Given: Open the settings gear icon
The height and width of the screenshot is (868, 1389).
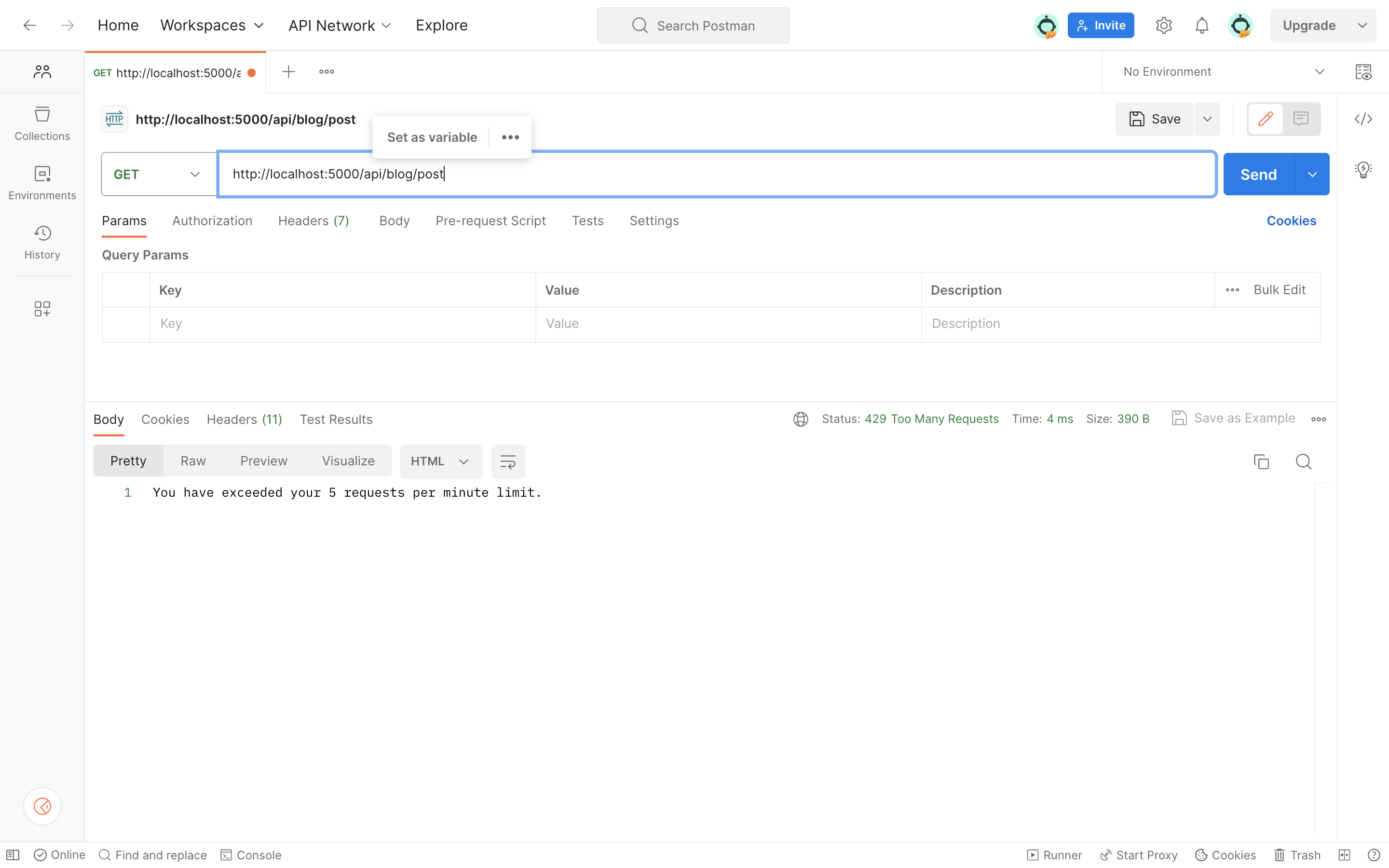Looking at the screenshot, I should (x=1163, y=25).
